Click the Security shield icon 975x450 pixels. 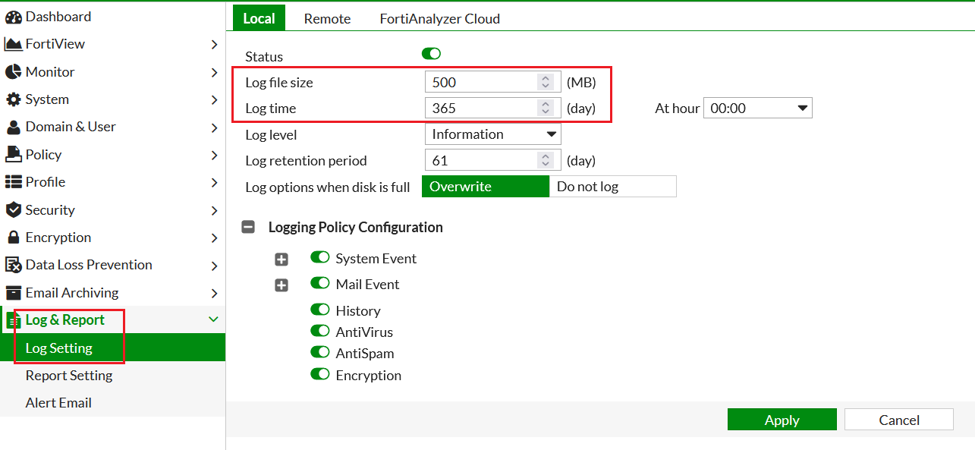pyautogui.click(x=13, y=210)
